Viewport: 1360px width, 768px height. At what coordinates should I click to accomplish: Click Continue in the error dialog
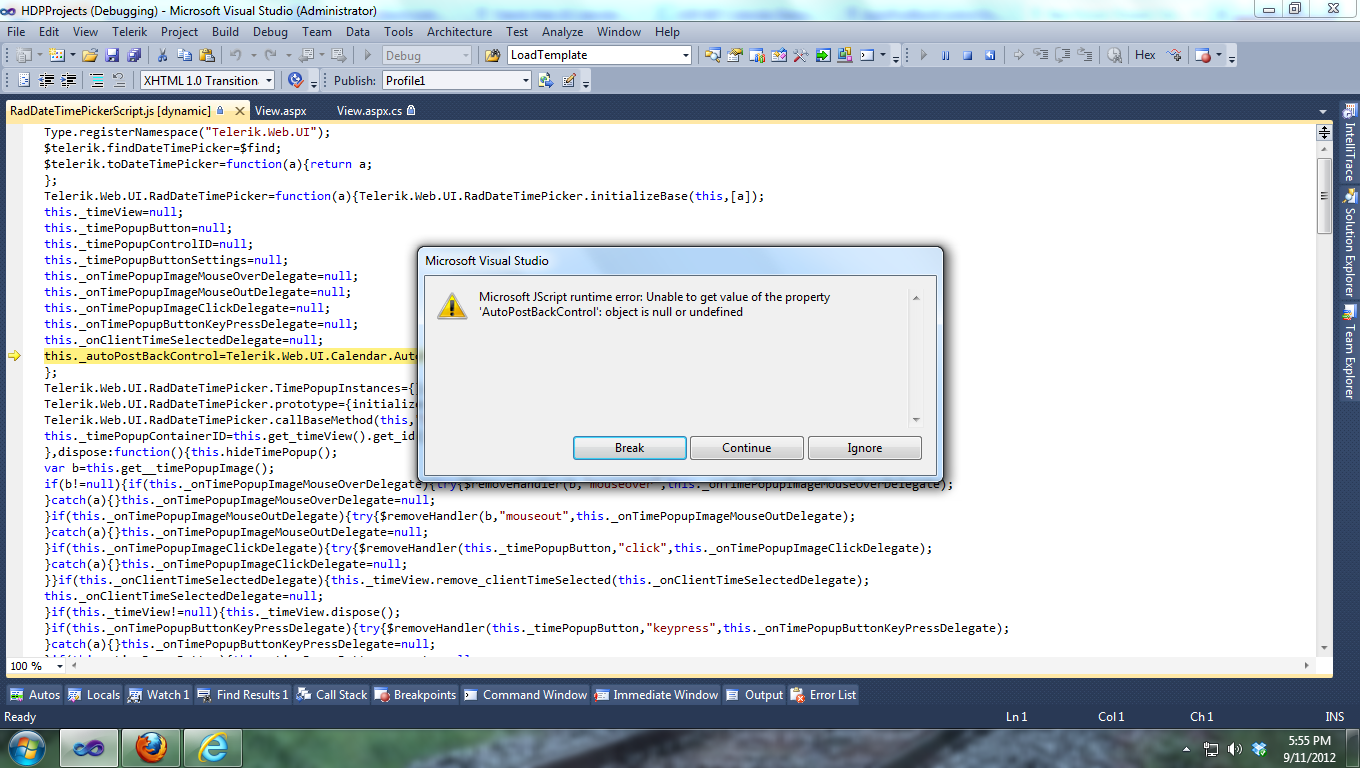point(747,448)
